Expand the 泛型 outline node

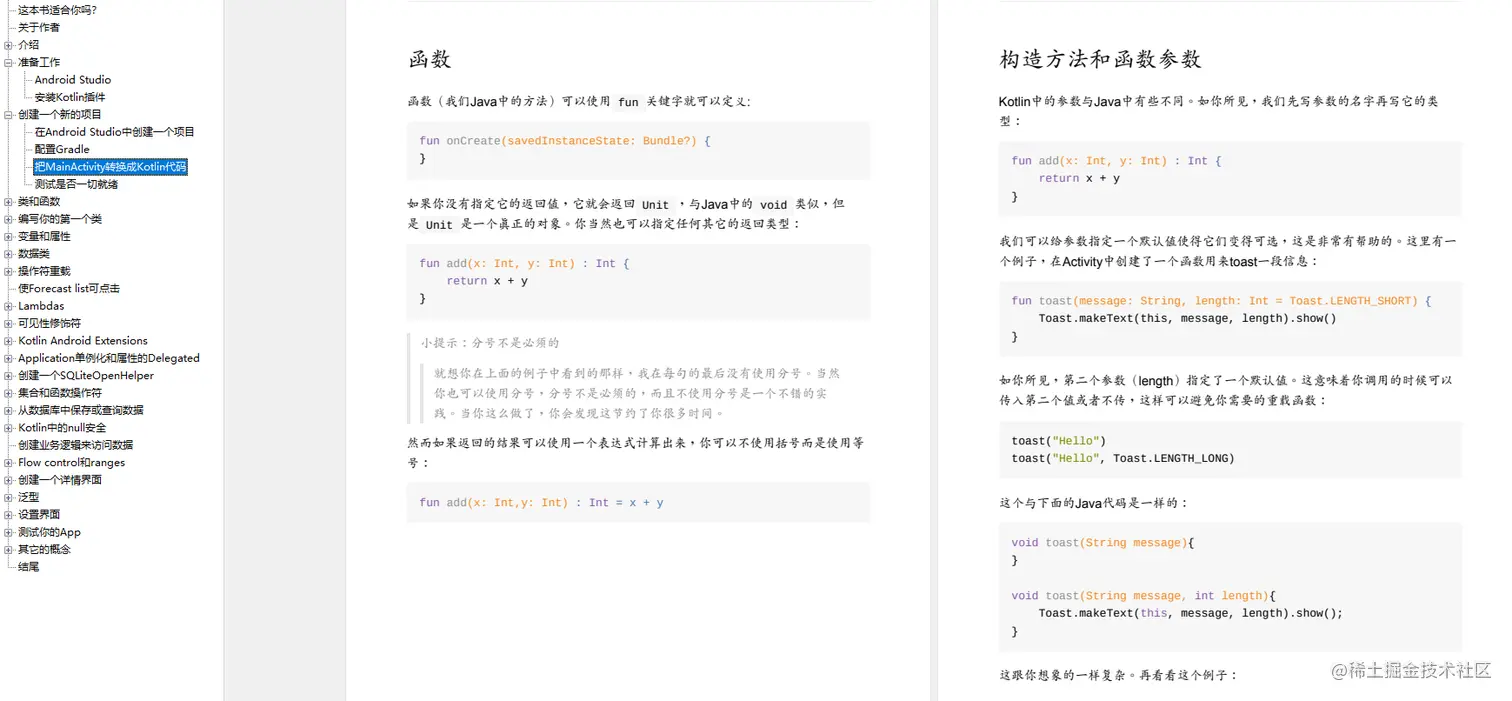[9, 497]
